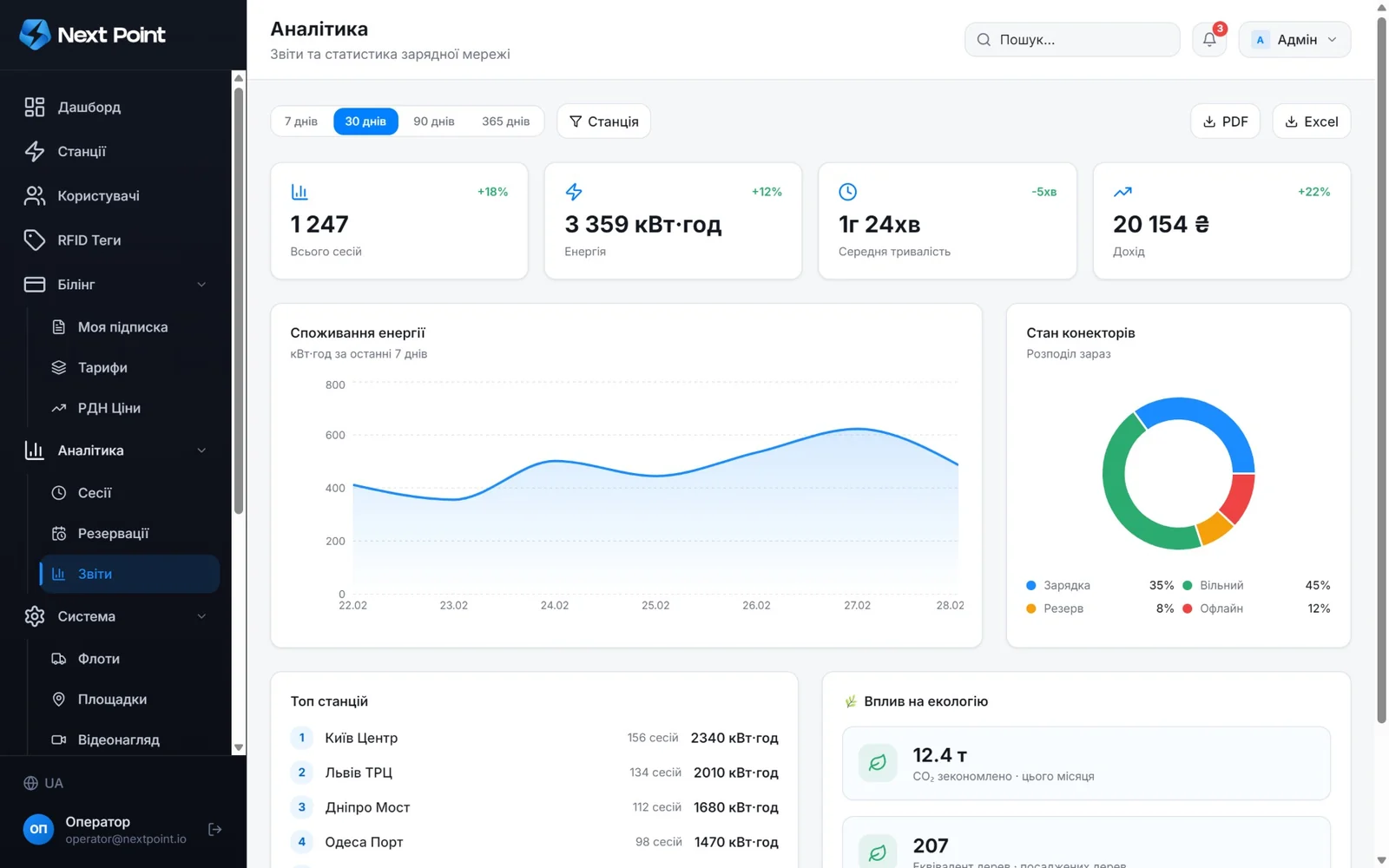Click the sidebar scrollbar down arrow
The width and height of the screenshot is (1389, 868).
(239, 747)
